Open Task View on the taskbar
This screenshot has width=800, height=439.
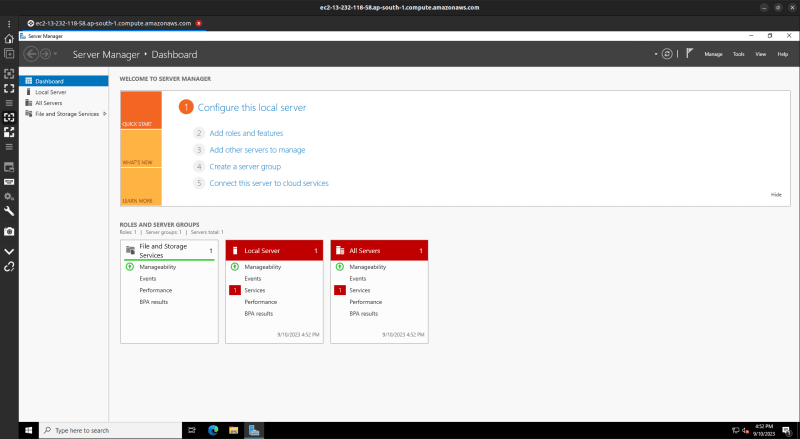coord(192,430)
